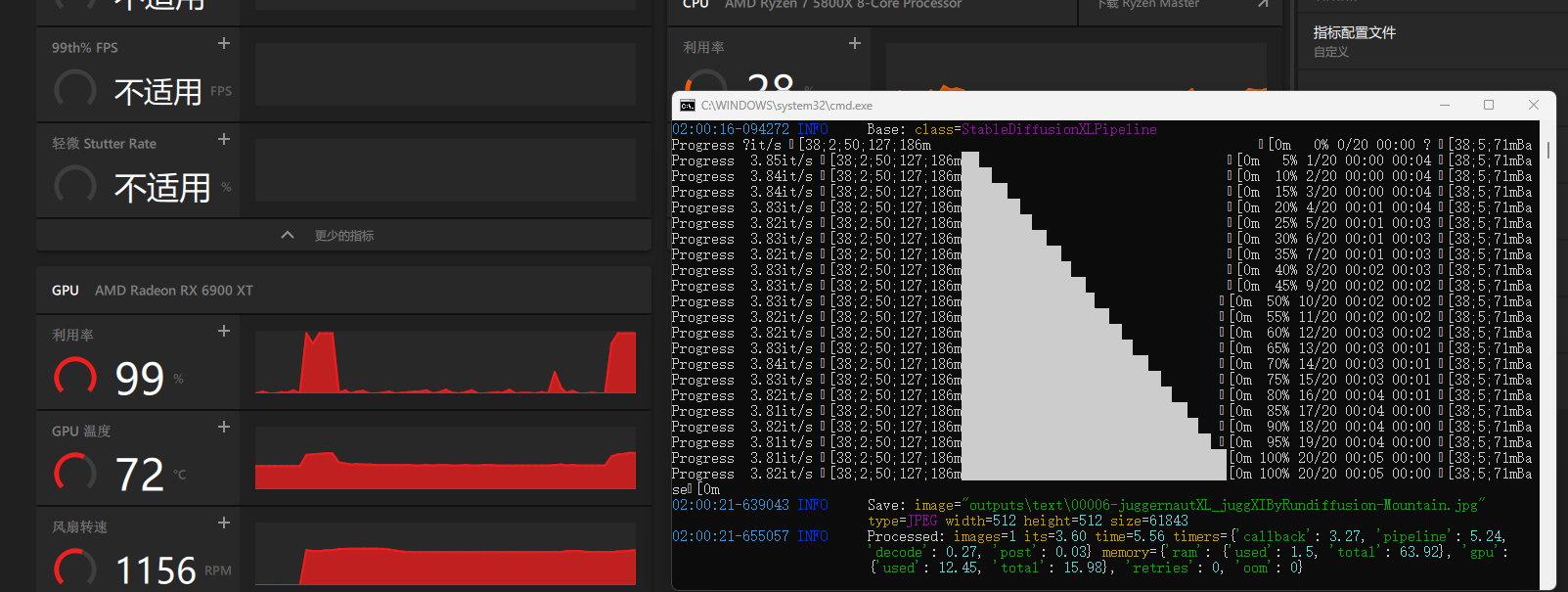This screenshot has width=1568, height=592.
Task: Click the empty Stutter Rate graph area
Action: click(445, 170)
